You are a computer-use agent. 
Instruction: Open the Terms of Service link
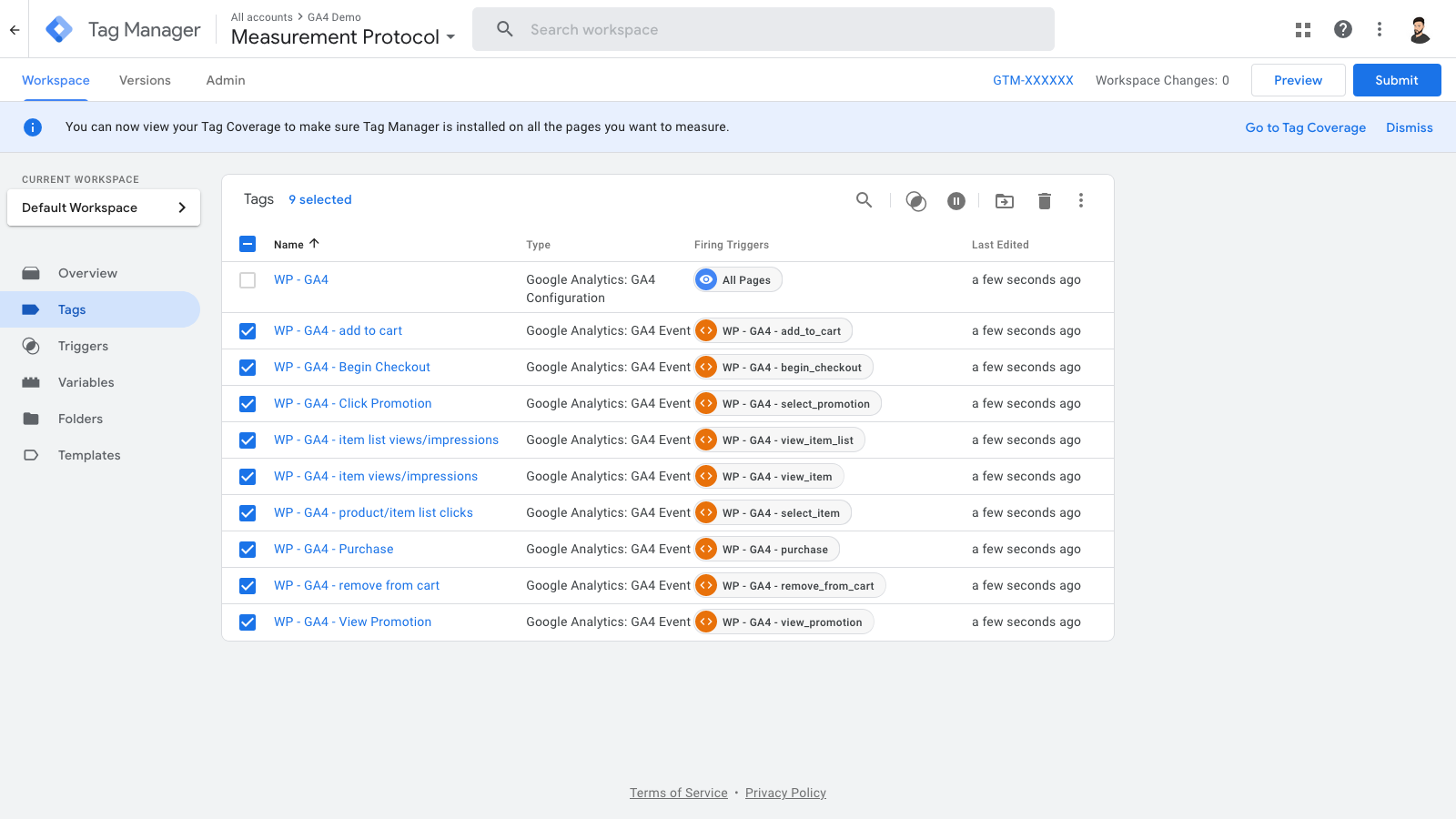click(x=679, y=793)
